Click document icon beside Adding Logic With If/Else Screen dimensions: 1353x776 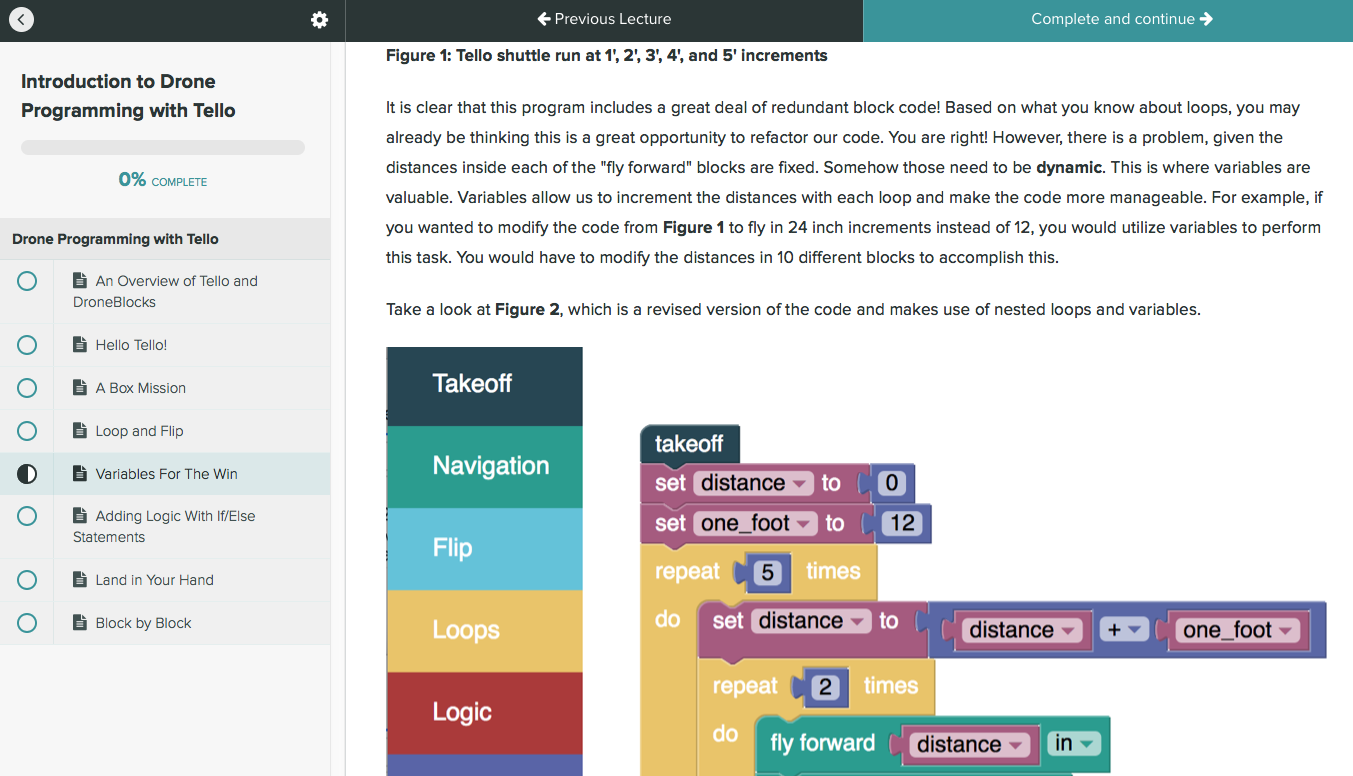[x=80, y=516]
